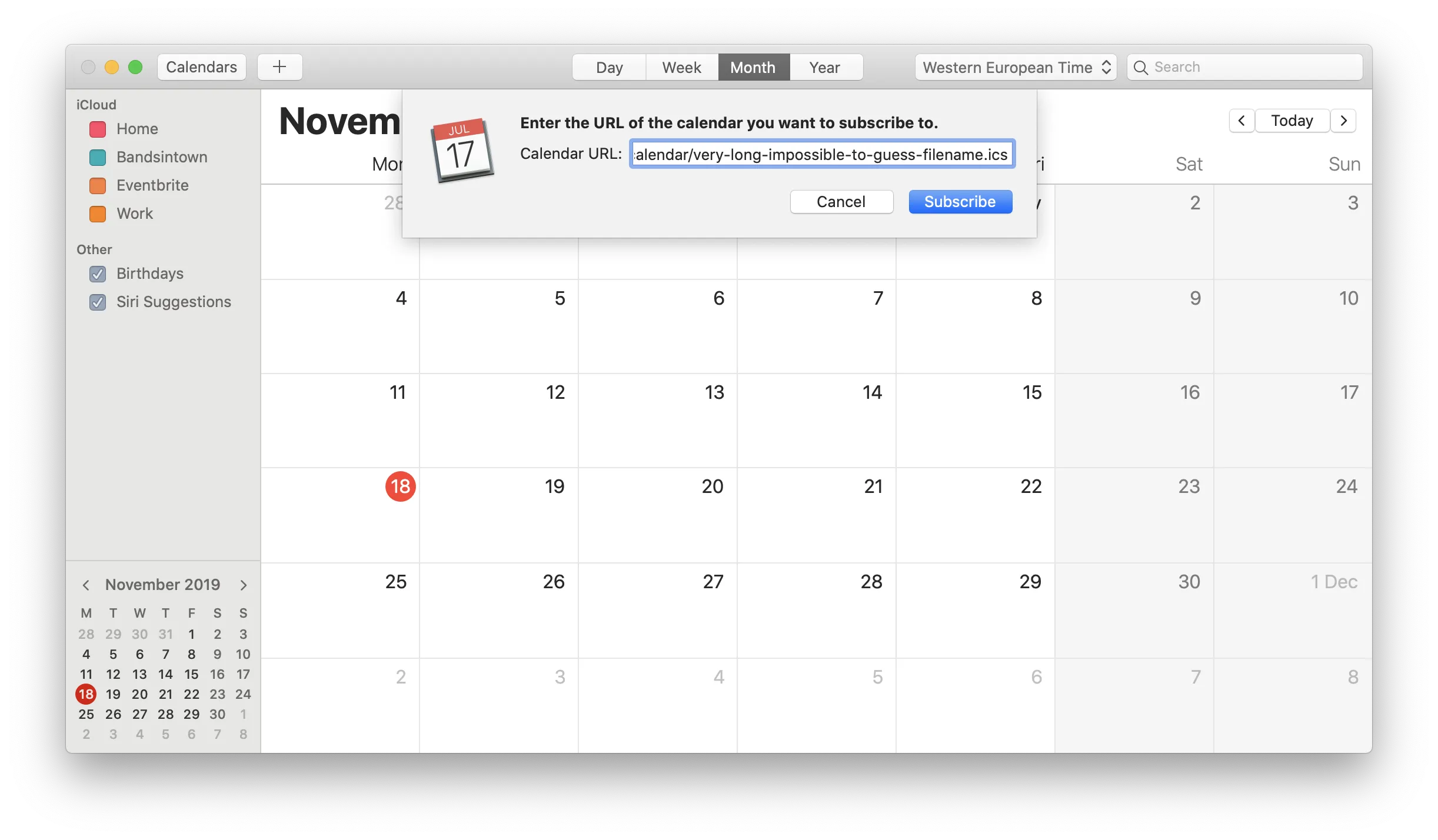This screenshot has width=1438, height=840.
Task: Expand the iCloud calendar group
Action: [x=97, y=104]
